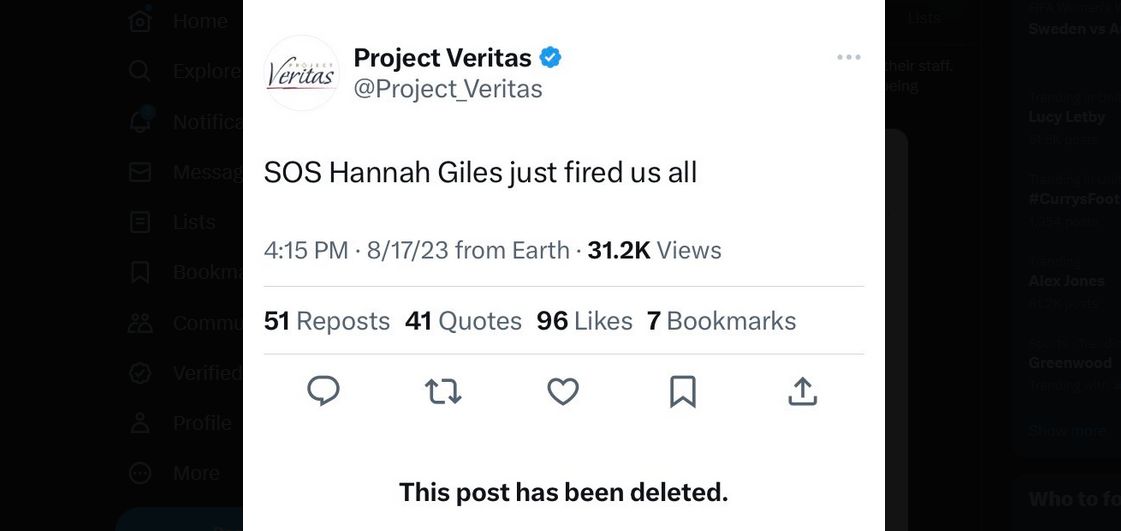Repost the Project Veritas tweet
The height and width of the screenshot is (531, 1121).
443,392
